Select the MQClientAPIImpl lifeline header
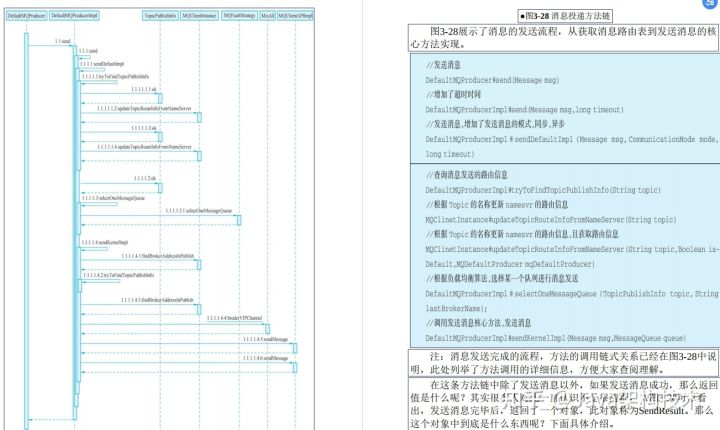720x430 pixels. (x=295, y=16)
